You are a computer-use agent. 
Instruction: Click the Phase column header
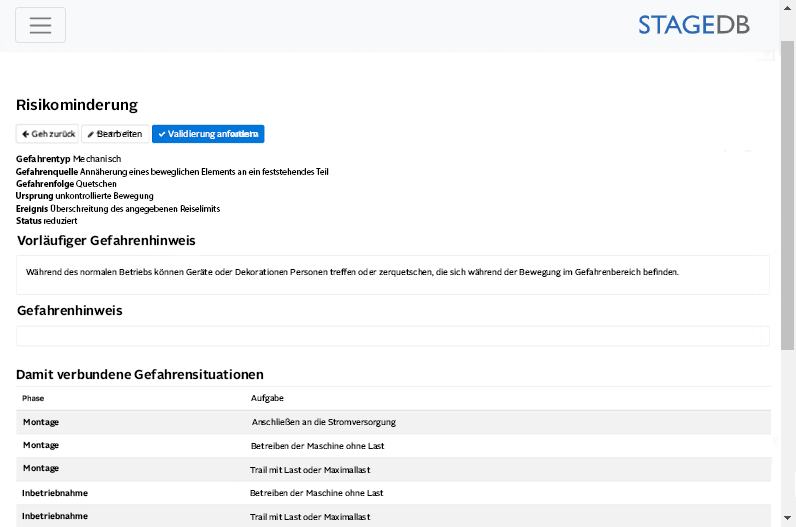(33, 398)
